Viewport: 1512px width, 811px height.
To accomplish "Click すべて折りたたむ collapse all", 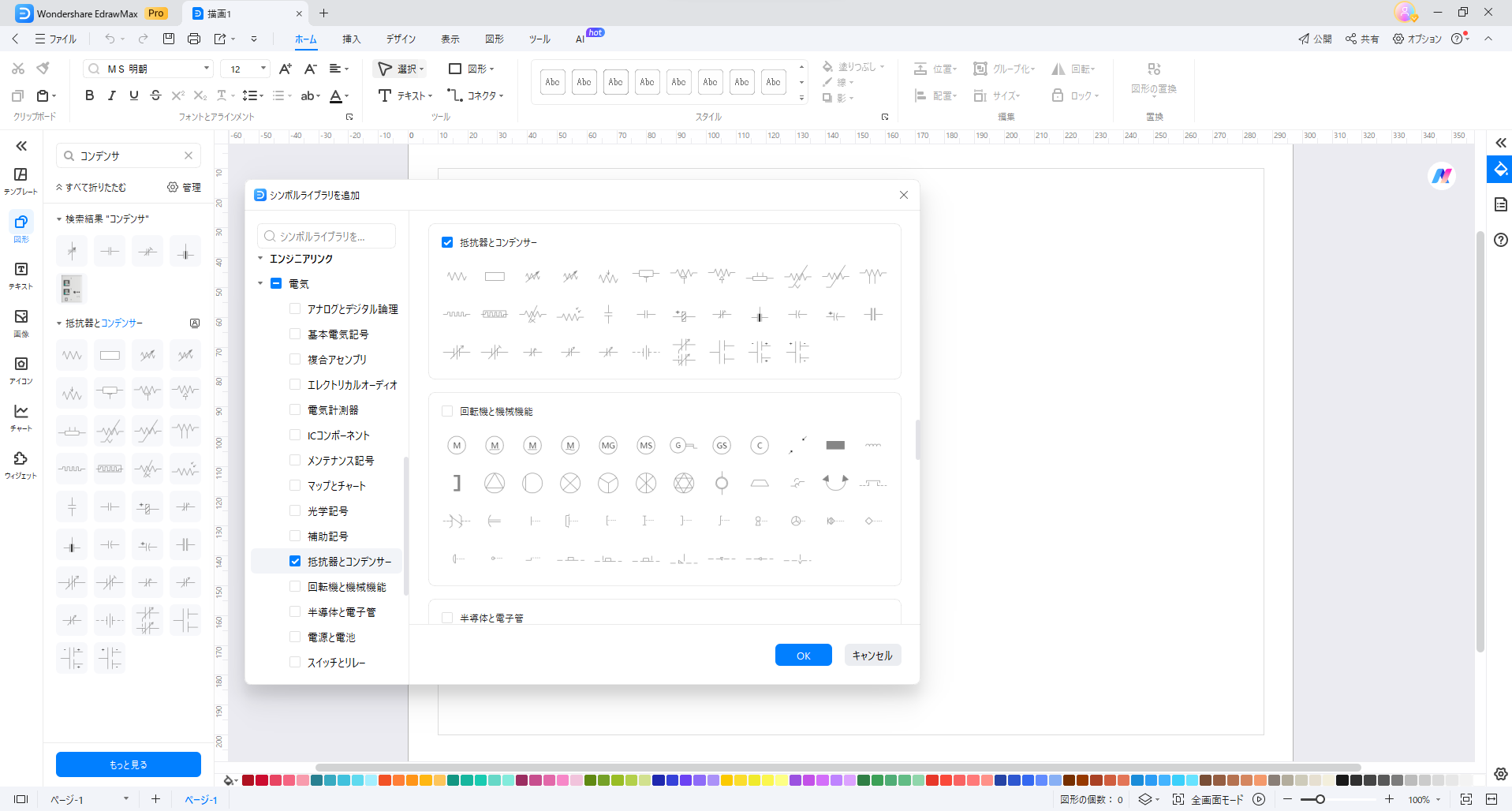I will click(91, 187).
